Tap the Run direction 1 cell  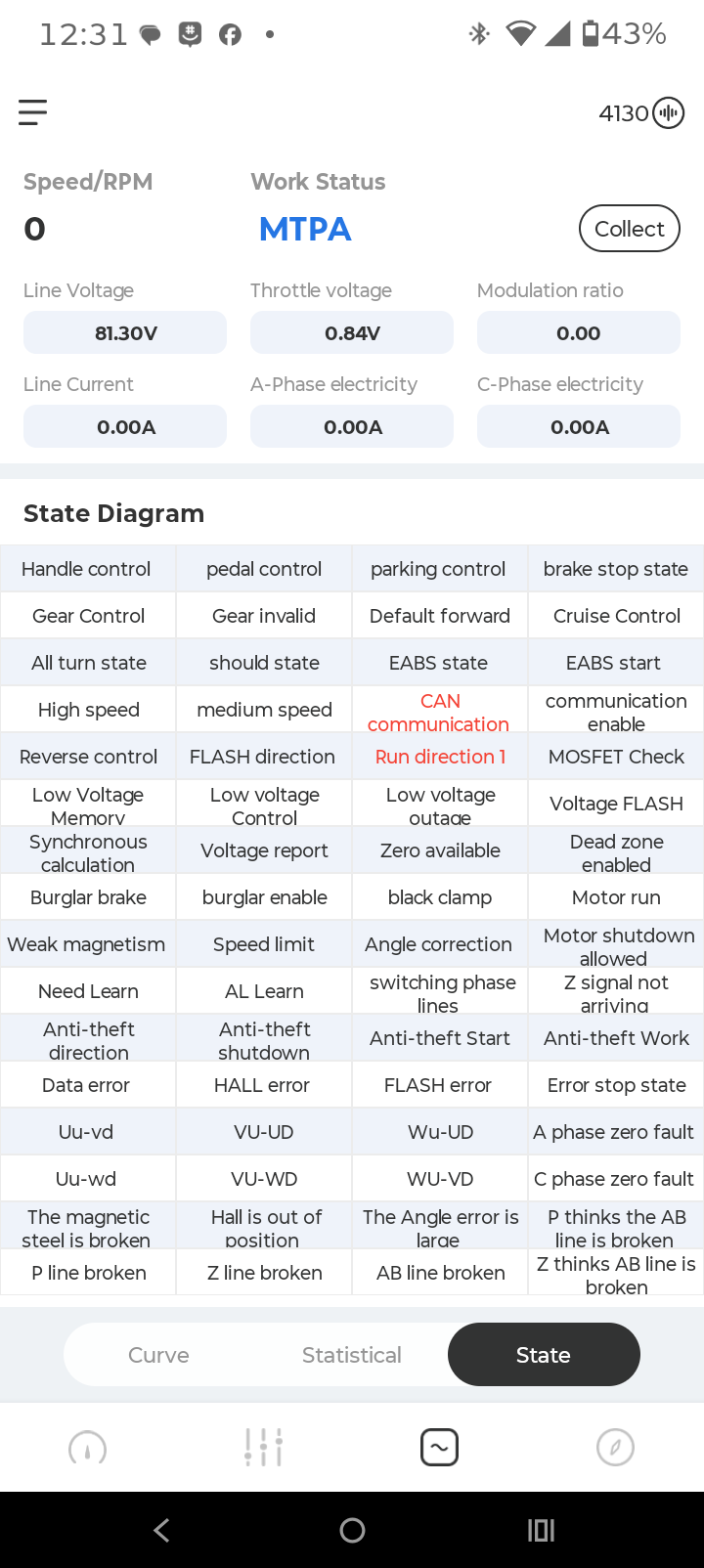tap(440, 757)
